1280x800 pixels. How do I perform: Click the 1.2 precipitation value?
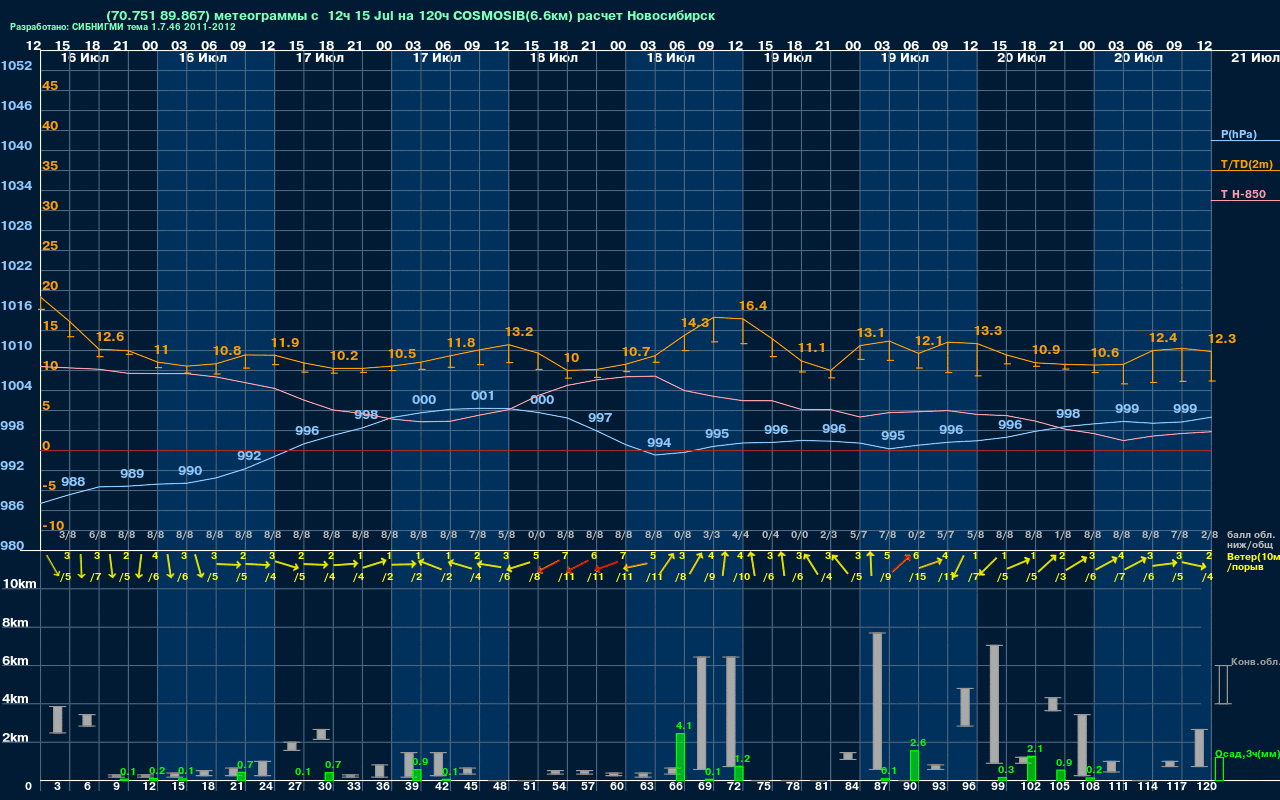(x=742, y=759)
